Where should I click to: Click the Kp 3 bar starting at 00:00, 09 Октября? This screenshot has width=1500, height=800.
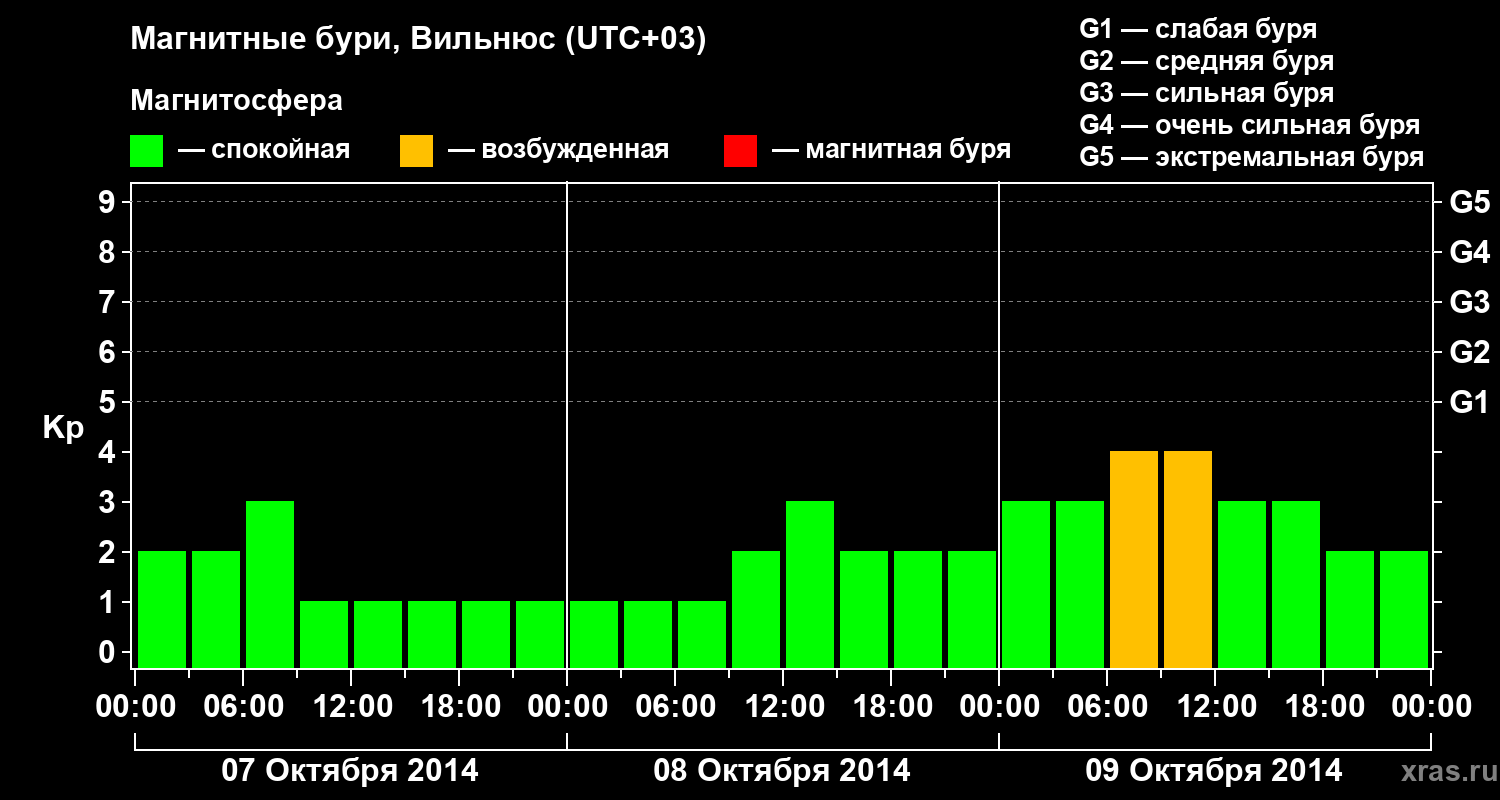tap(1026, 584)
